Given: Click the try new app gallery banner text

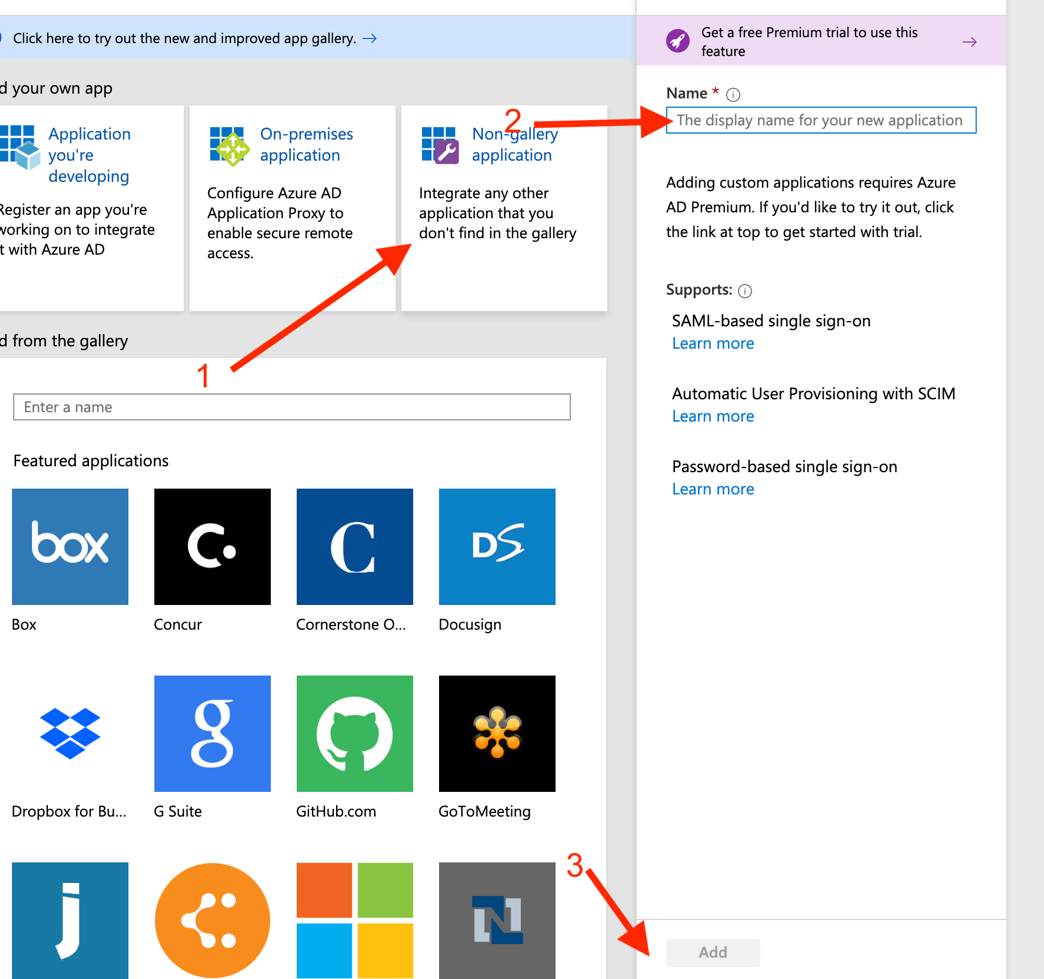Looking at the screenshot, I should 184,39.
